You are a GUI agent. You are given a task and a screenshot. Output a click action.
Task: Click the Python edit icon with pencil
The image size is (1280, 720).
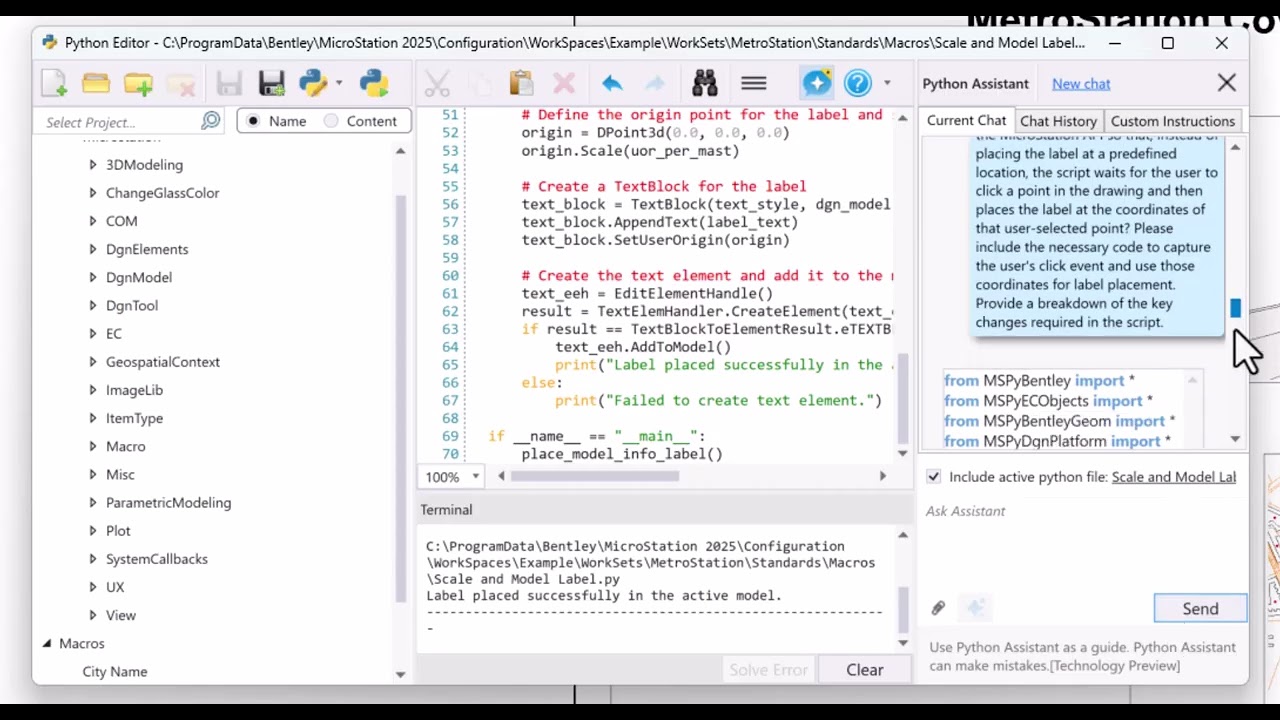tap(313, 83)
